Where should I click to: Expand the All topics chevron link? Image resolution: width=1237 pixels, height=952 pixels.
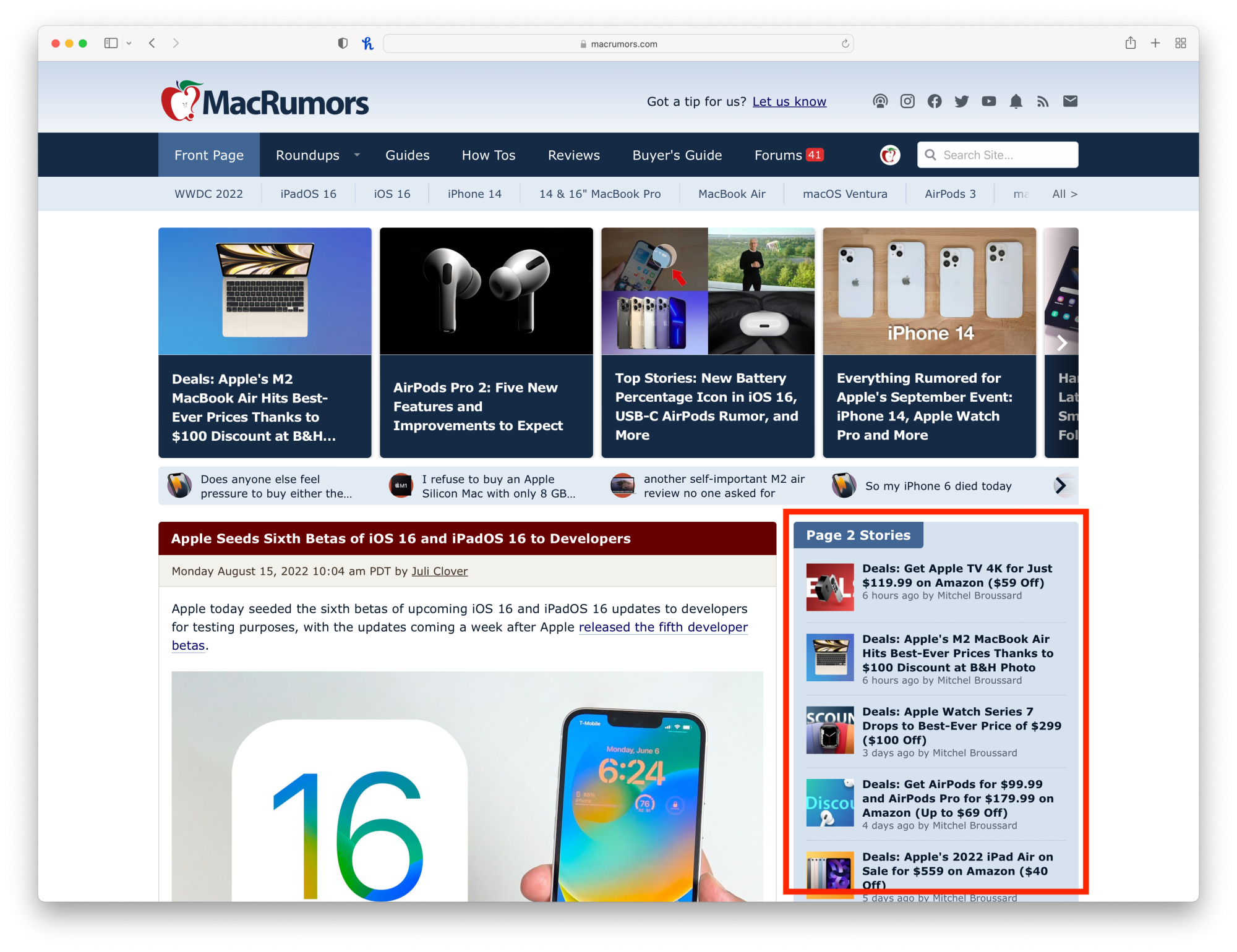pos(1064,194)
